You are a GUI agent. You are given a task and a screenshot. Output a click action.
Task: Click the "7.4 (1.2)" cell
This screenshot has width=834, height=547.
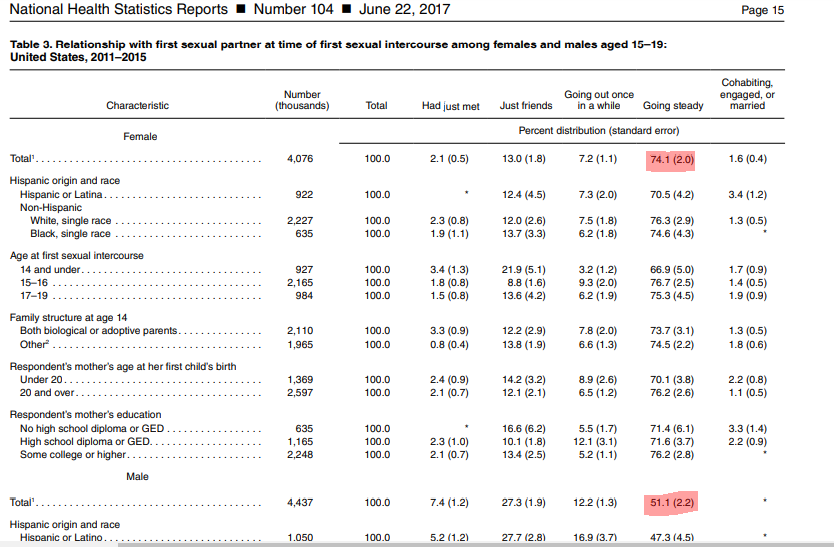tap(449, 502)
